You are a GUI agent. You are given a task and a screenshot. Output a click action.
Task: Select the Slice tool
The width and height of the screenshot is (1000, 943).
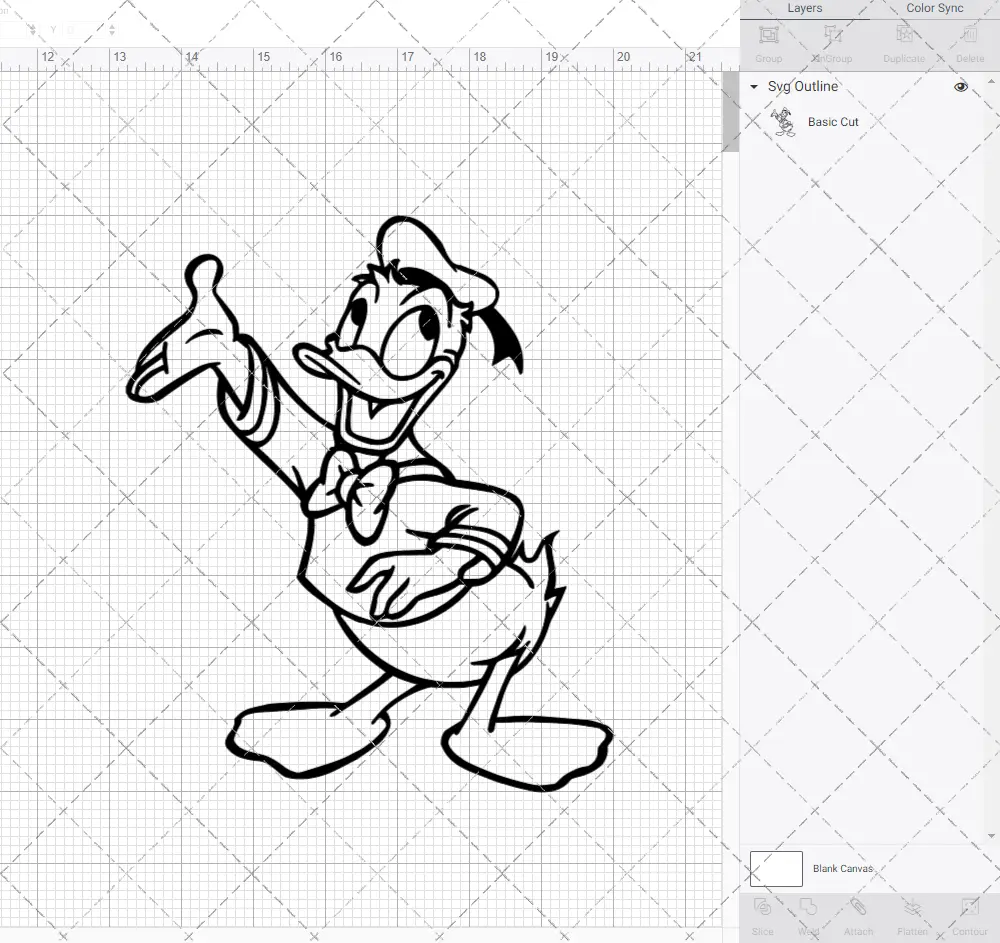point(763,915)
